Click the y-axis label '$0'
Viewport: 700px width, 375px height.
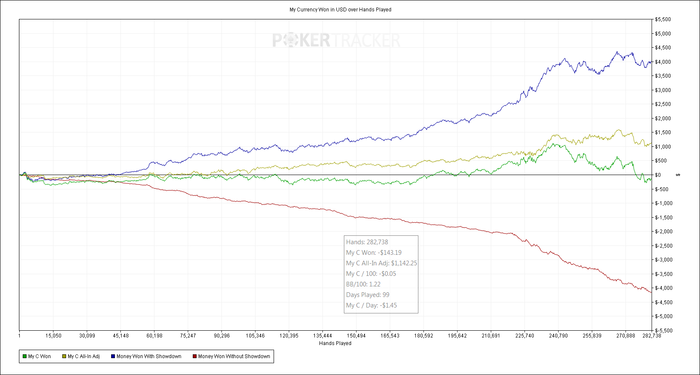point(658,175)
